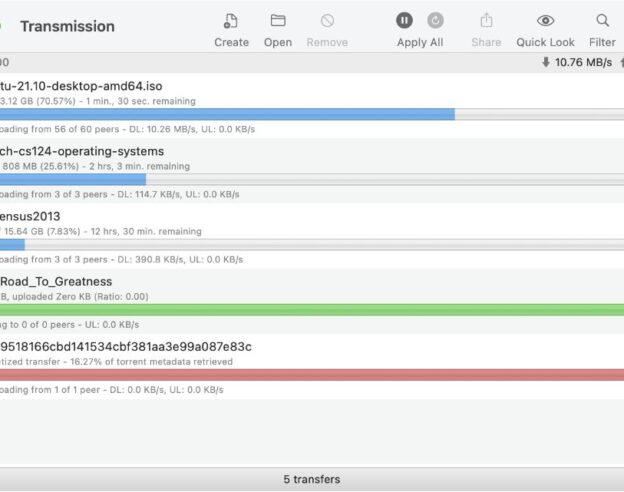Click the '0 of 0 peers' seeding status

click(70, 325)
